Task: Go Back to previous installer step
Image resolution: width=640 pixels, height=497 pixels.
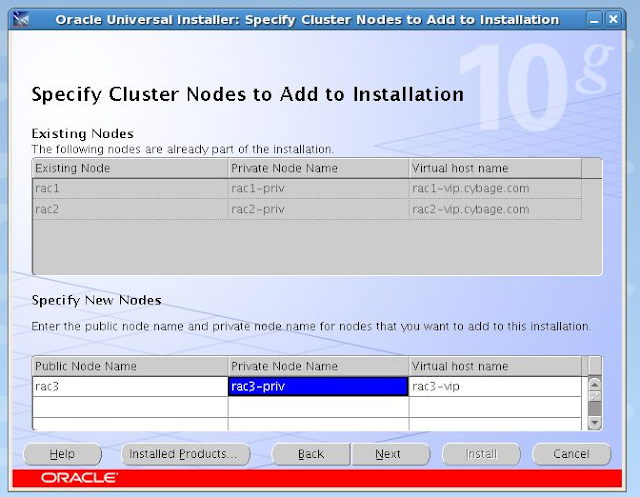Action: pos(311,454)
